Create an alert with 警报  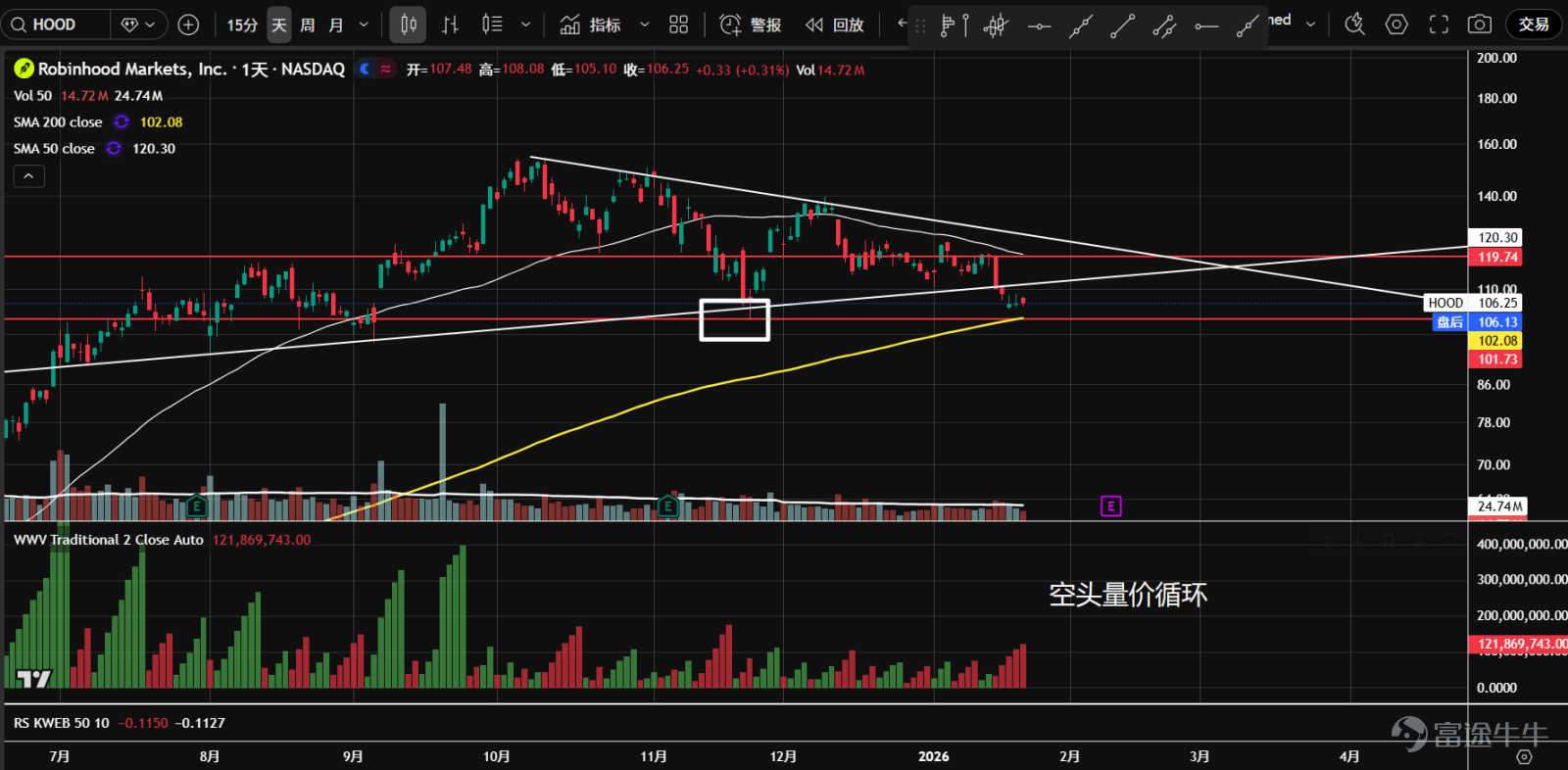(751, 24)
